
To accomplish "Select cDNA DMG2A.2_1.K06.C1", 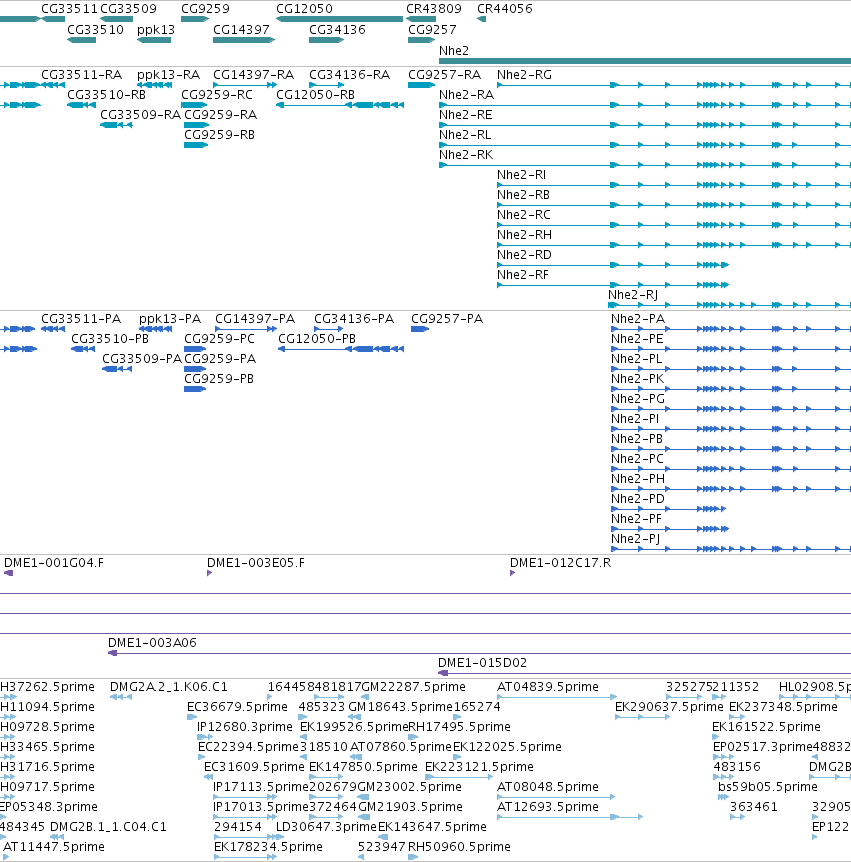I will pos(169,687).
